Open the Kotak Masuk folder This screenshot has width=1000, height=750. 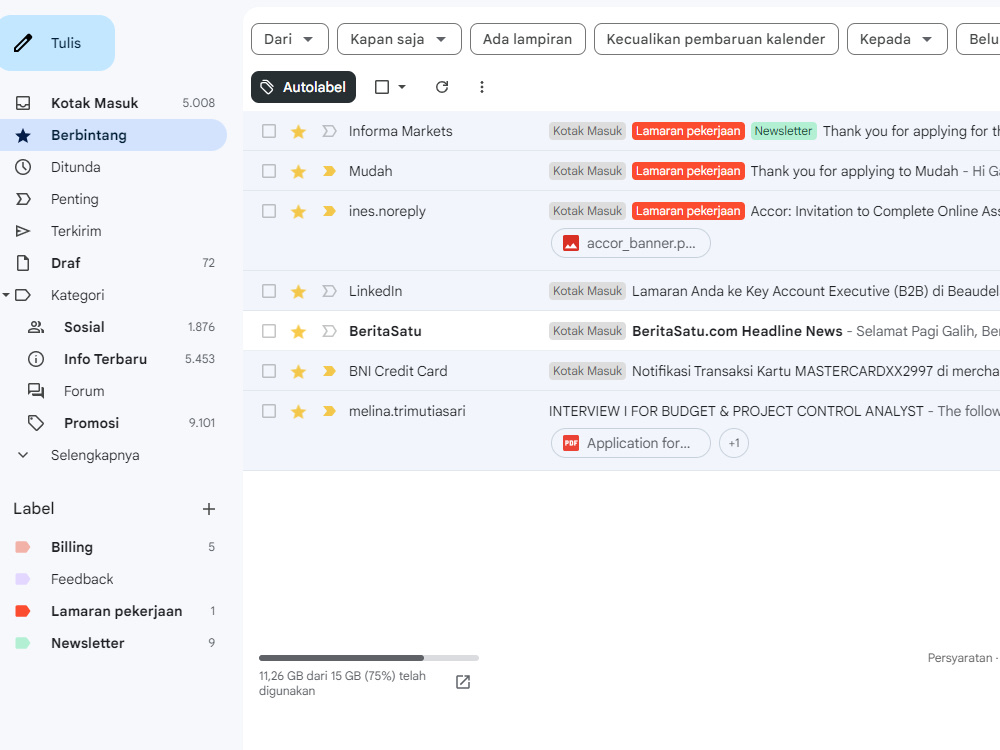pyautogui.click(x=114, y=103)
